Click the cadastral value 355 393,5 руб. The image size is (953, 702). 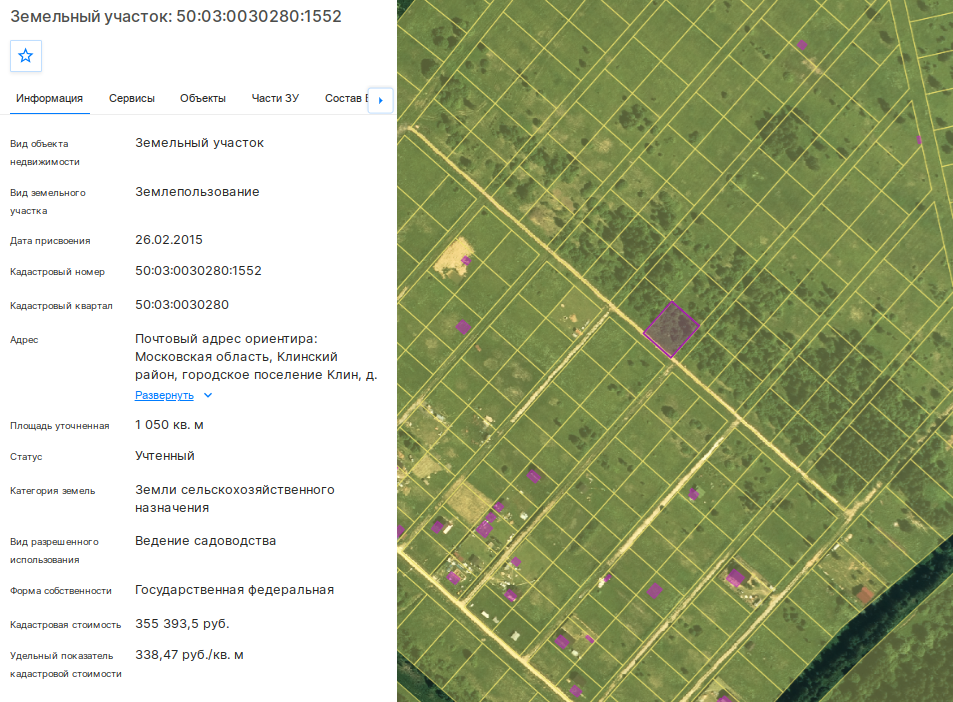click(182, 624)
